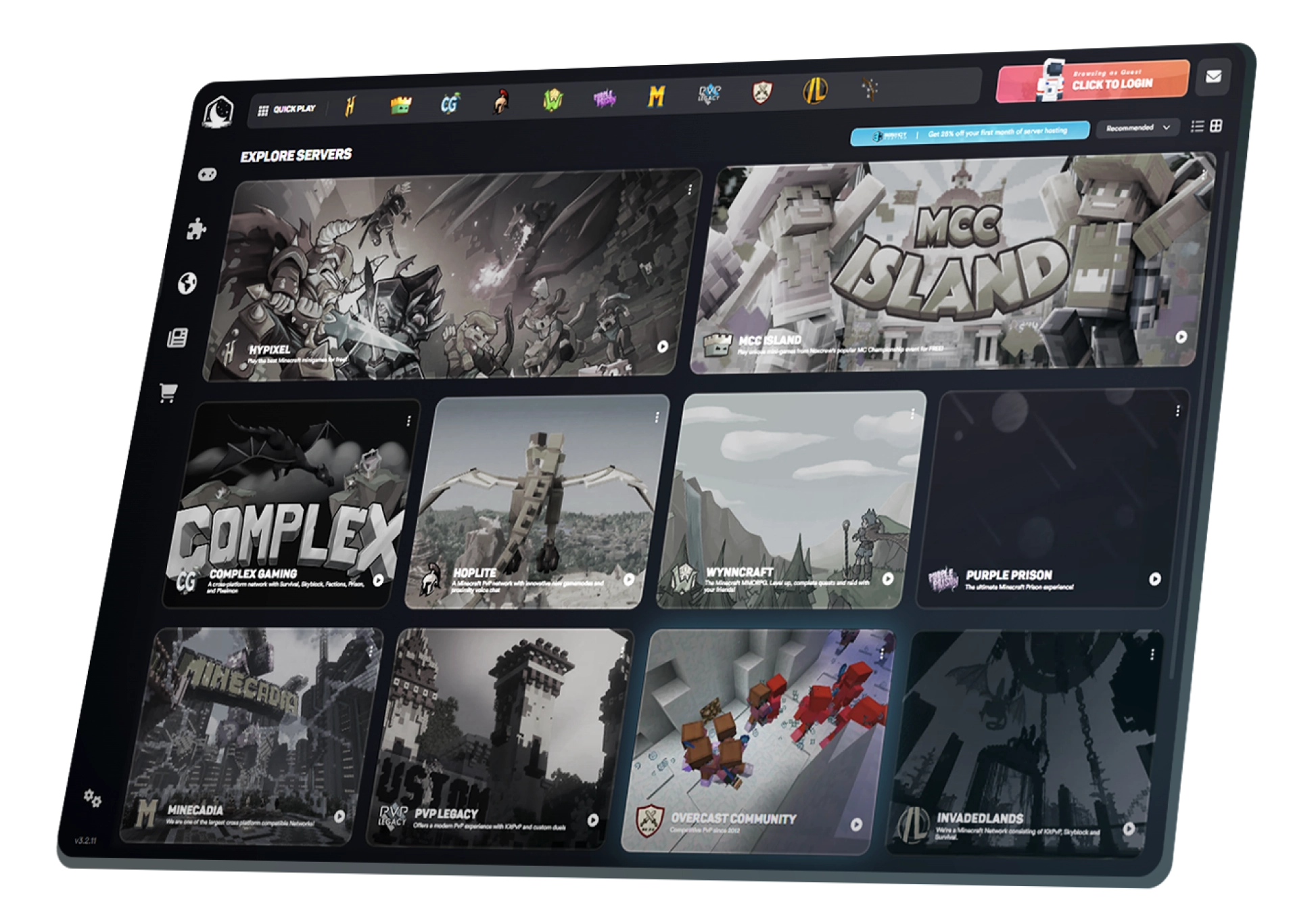Open the gamepad section in the sidebar

(x=207, y=175)
